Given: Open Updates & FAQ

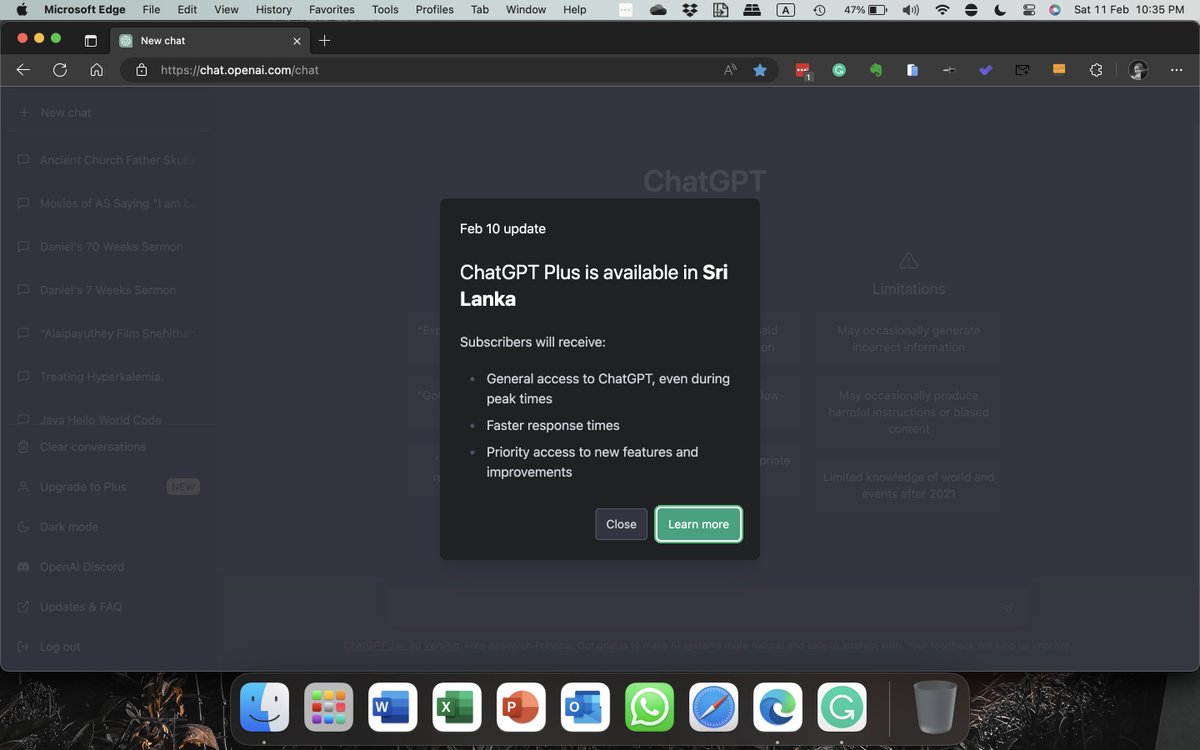Looking at the screenshot, I should click(108, 607).
